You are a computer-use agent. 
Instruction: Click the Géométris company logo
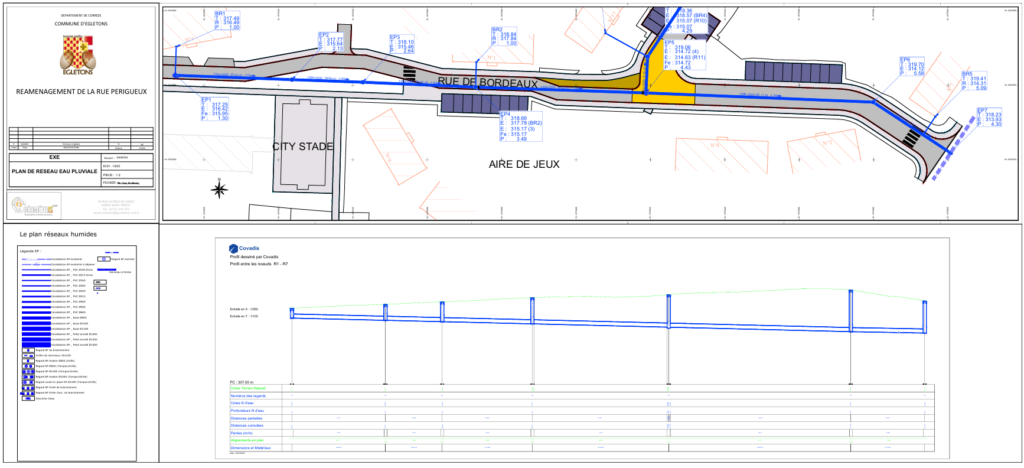point(35,206)
